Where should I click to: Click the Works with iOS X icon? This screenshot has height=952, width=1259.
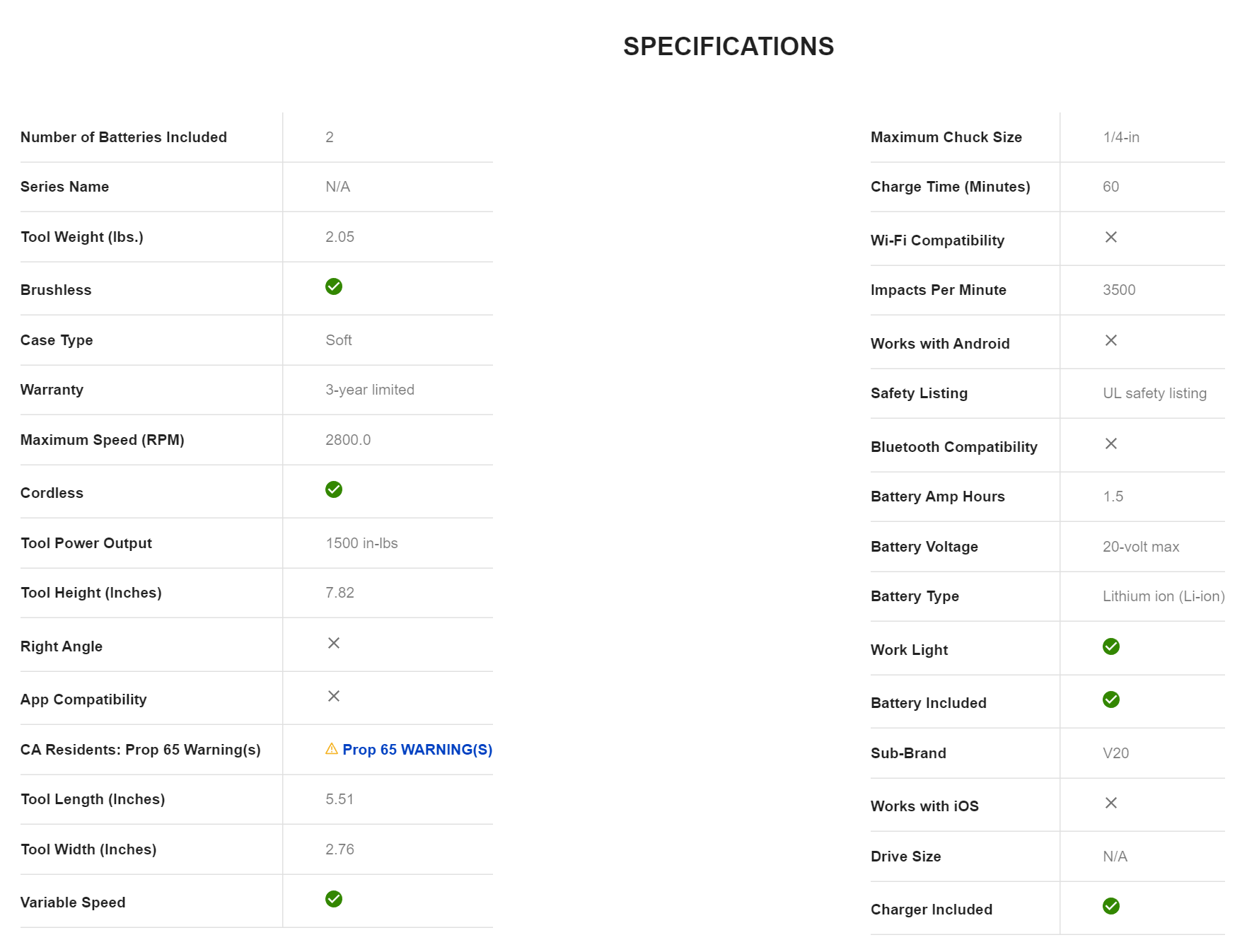1111,803
